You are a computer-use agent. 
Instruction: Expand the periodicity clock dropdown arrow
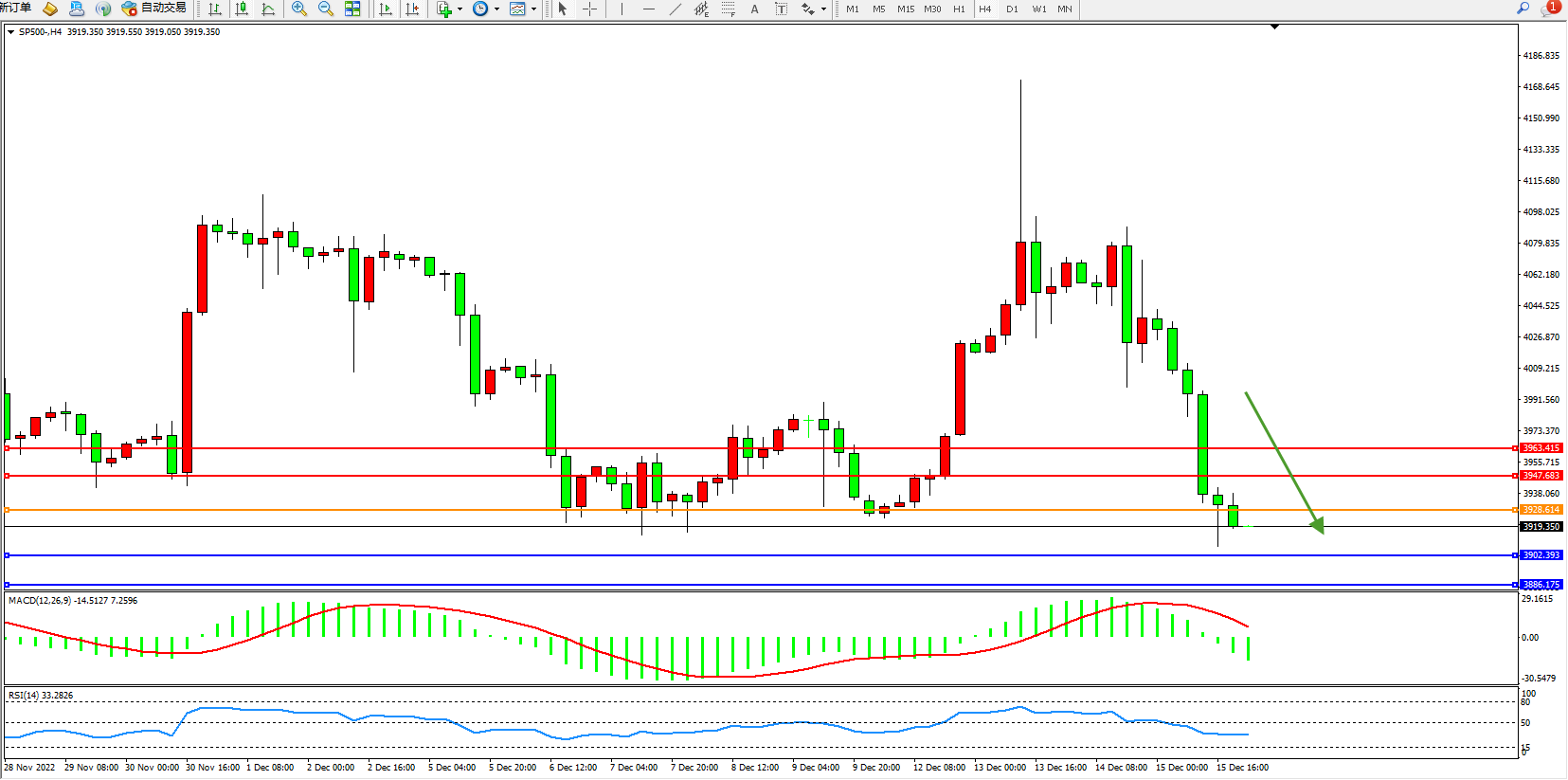[496, 9]
